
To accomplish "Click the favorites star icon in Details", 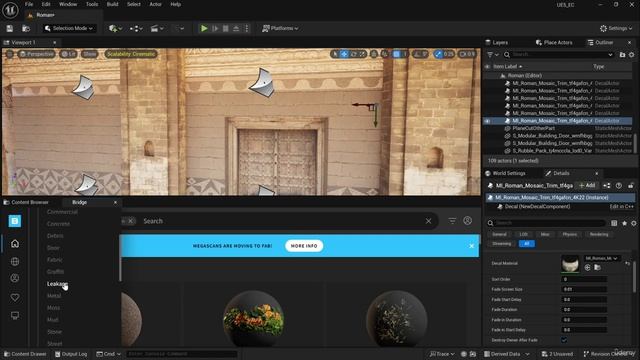I will click(x=624, y=223).
